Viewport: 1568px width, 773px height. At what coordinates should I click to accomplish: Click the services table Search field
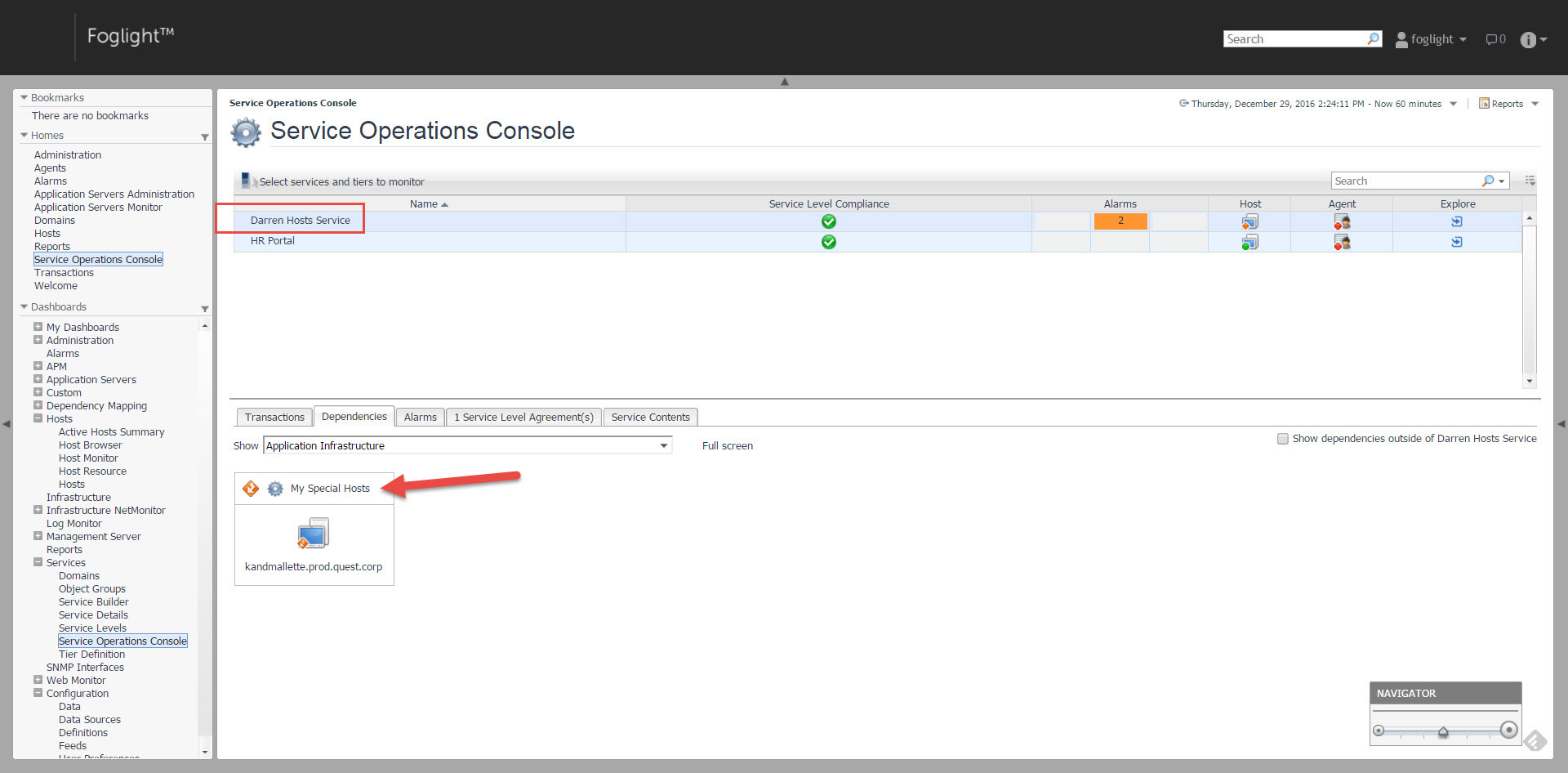click(x=1406, y=181)
